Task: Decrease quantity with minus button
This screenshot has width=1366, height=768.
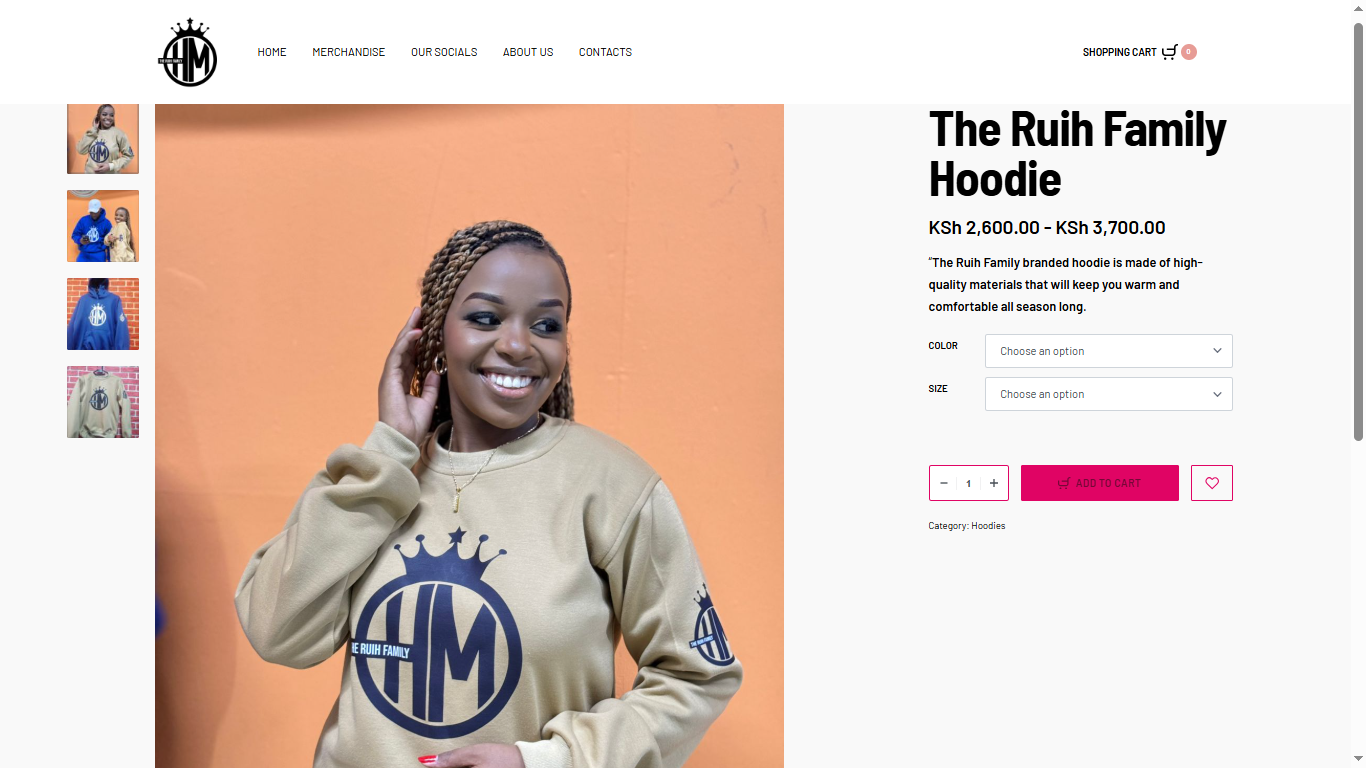Action: 944,483
